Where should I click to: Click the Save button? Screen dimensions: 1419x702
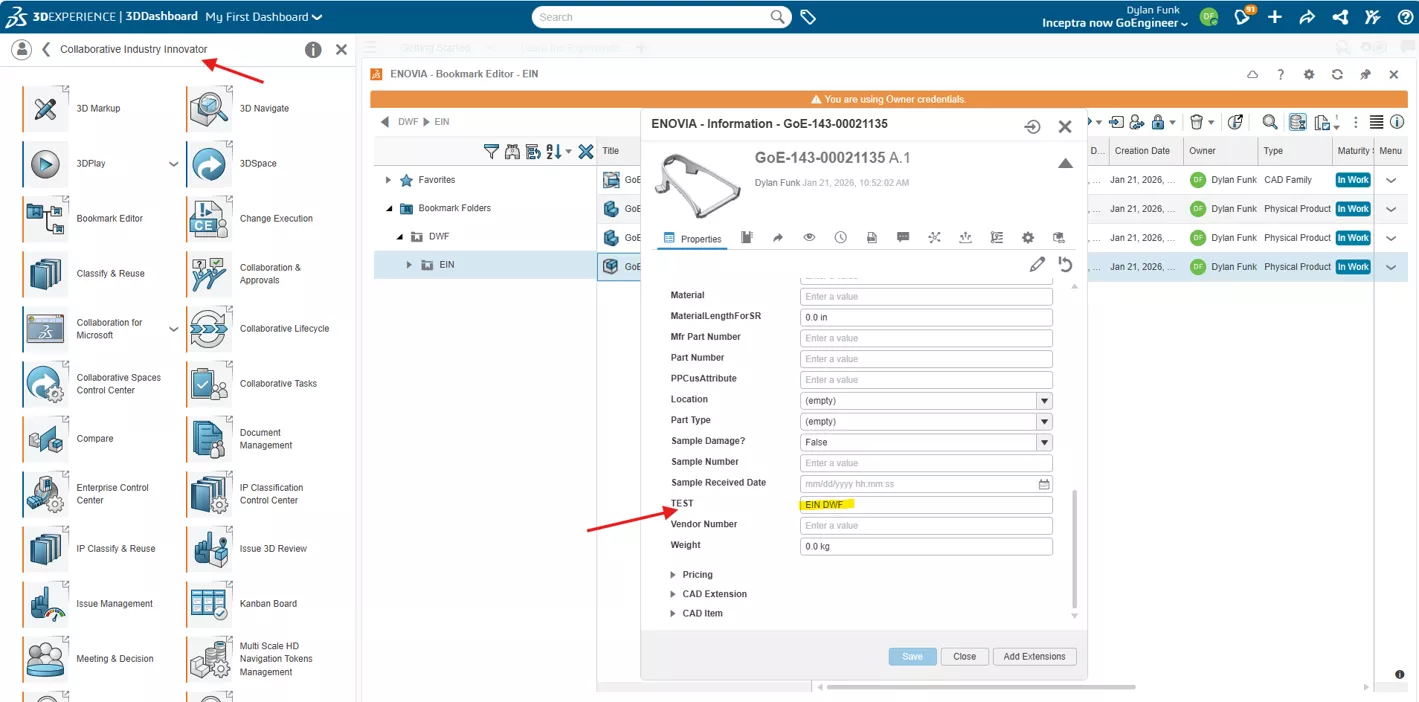coord(912,657)
